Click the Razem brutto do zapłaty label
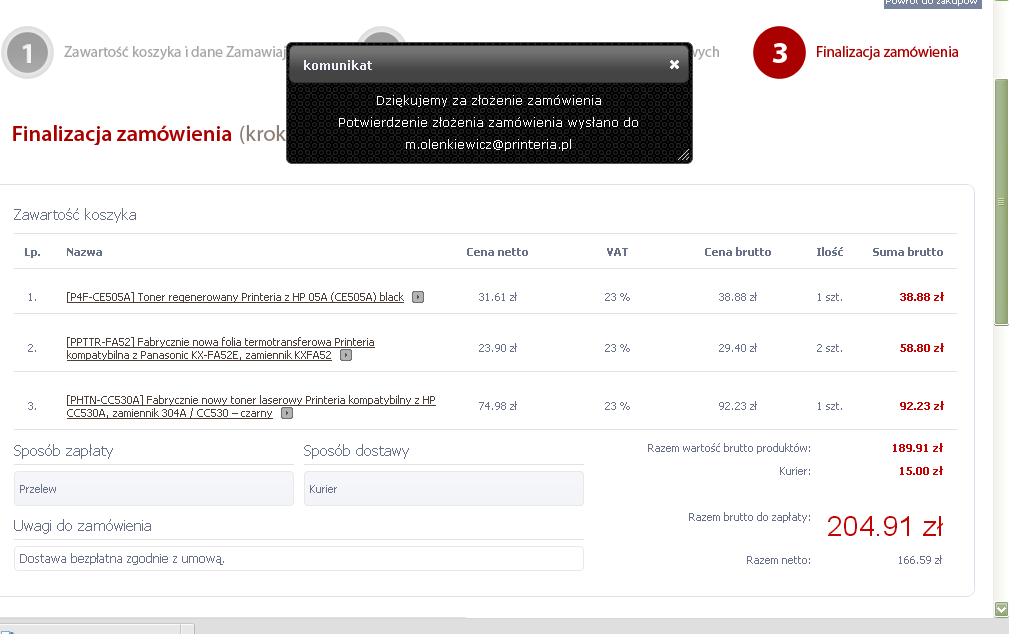This screenshot has width=1009, height=634. [x=749, y=517]
